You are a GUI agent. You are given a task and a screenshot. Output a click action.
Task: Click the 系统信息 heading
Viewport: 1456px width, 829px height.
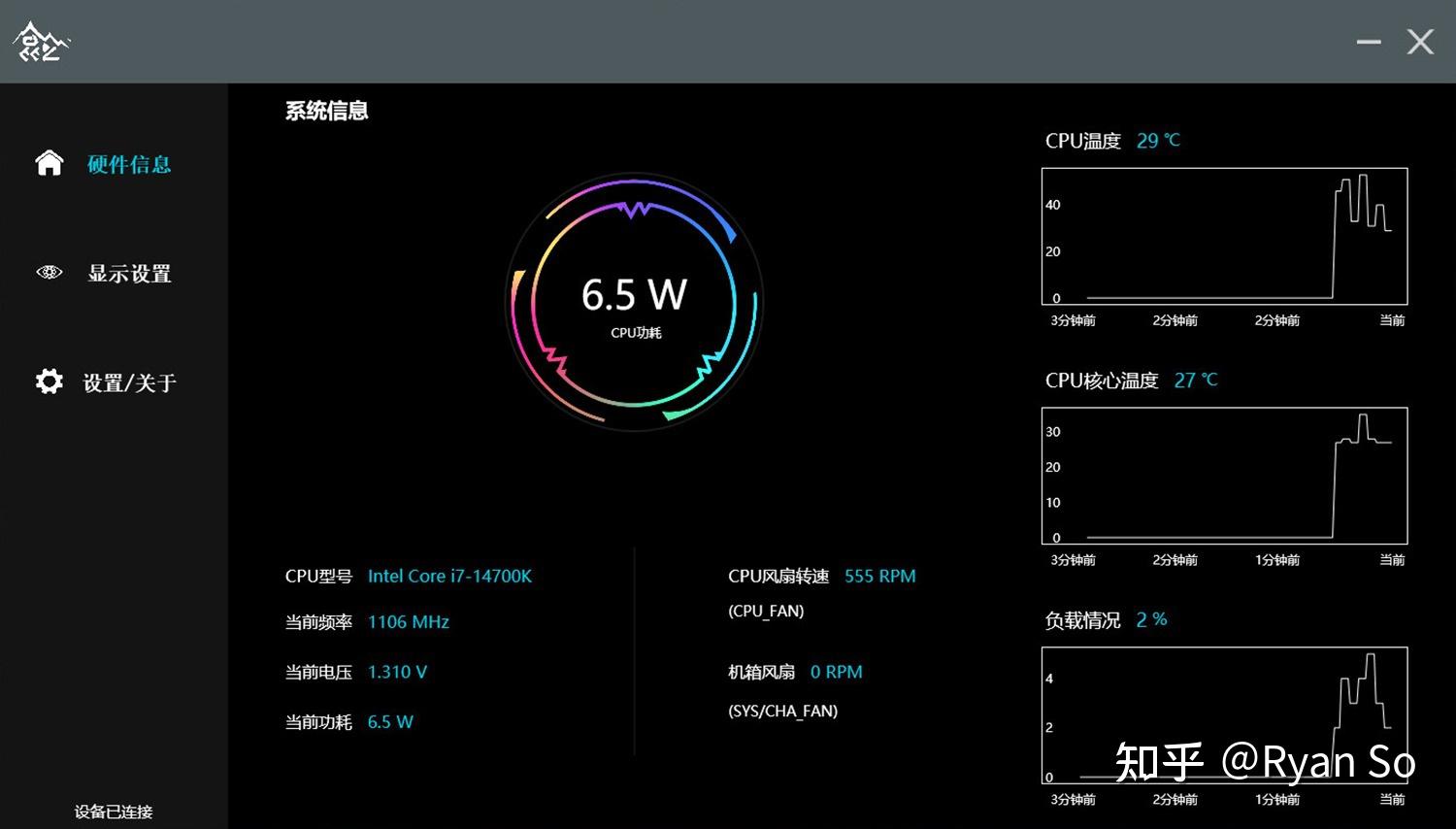(x=326, y=111)
